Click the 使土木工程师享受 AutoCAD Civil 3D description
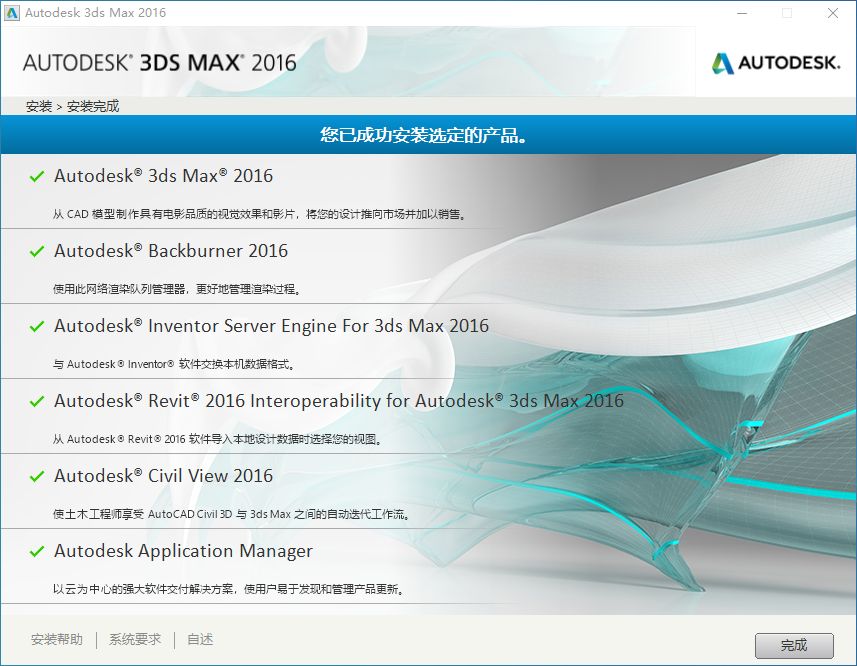Screen dimensions: 857x666 tap(231, 514)
